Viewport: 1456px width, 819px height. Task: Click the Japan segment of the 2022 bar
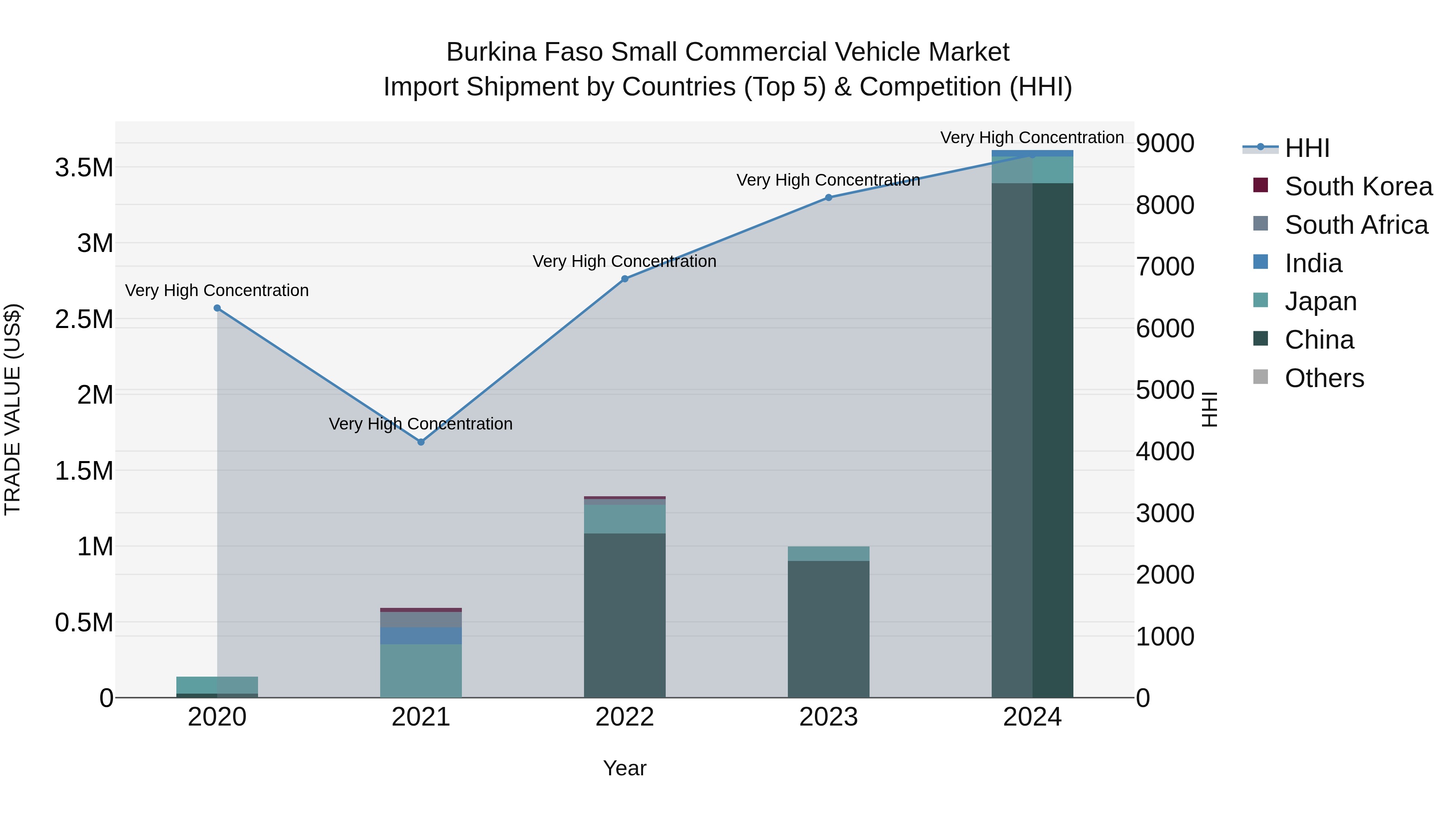[624, 519]
